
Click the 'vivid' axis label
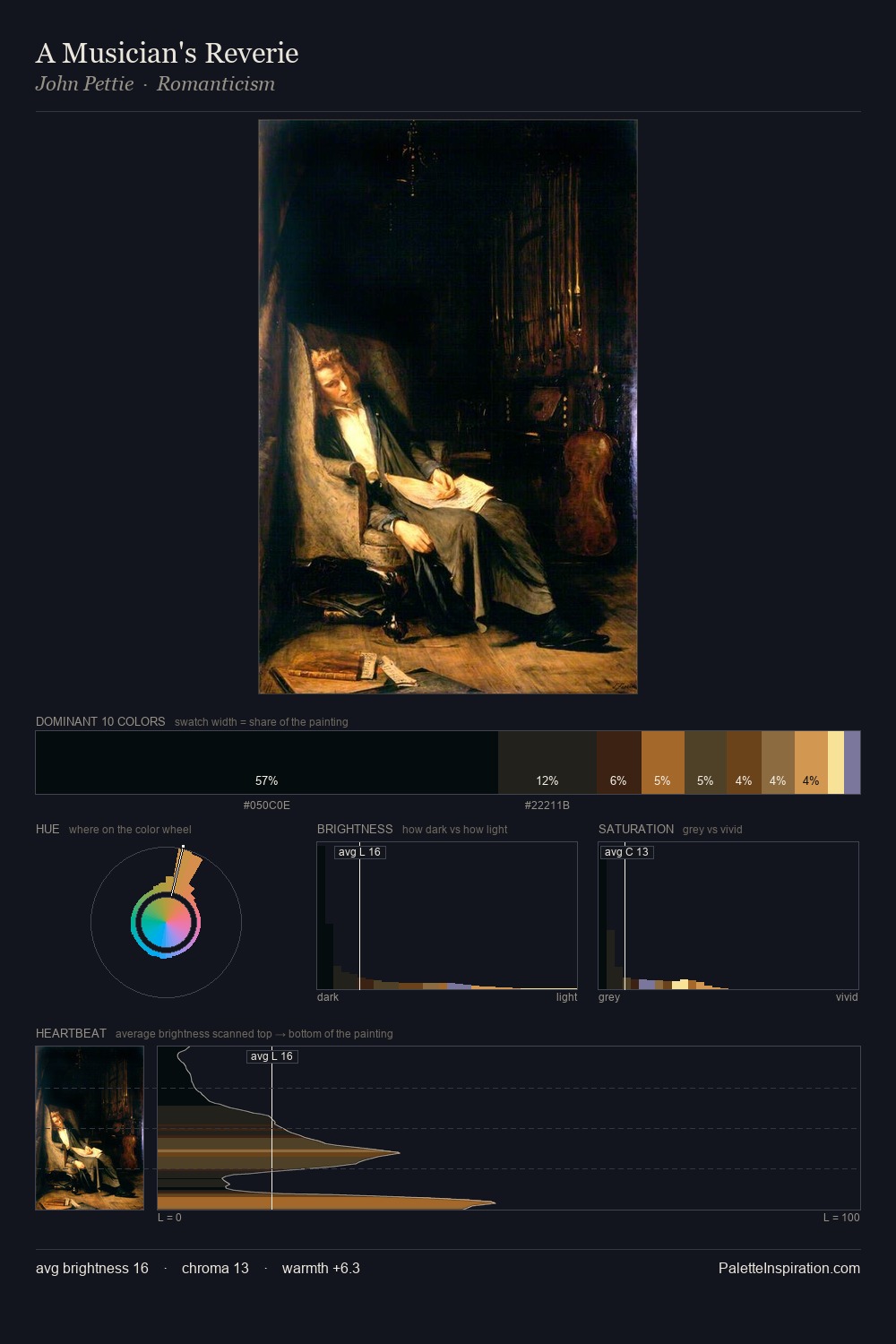tap(847, 997)
